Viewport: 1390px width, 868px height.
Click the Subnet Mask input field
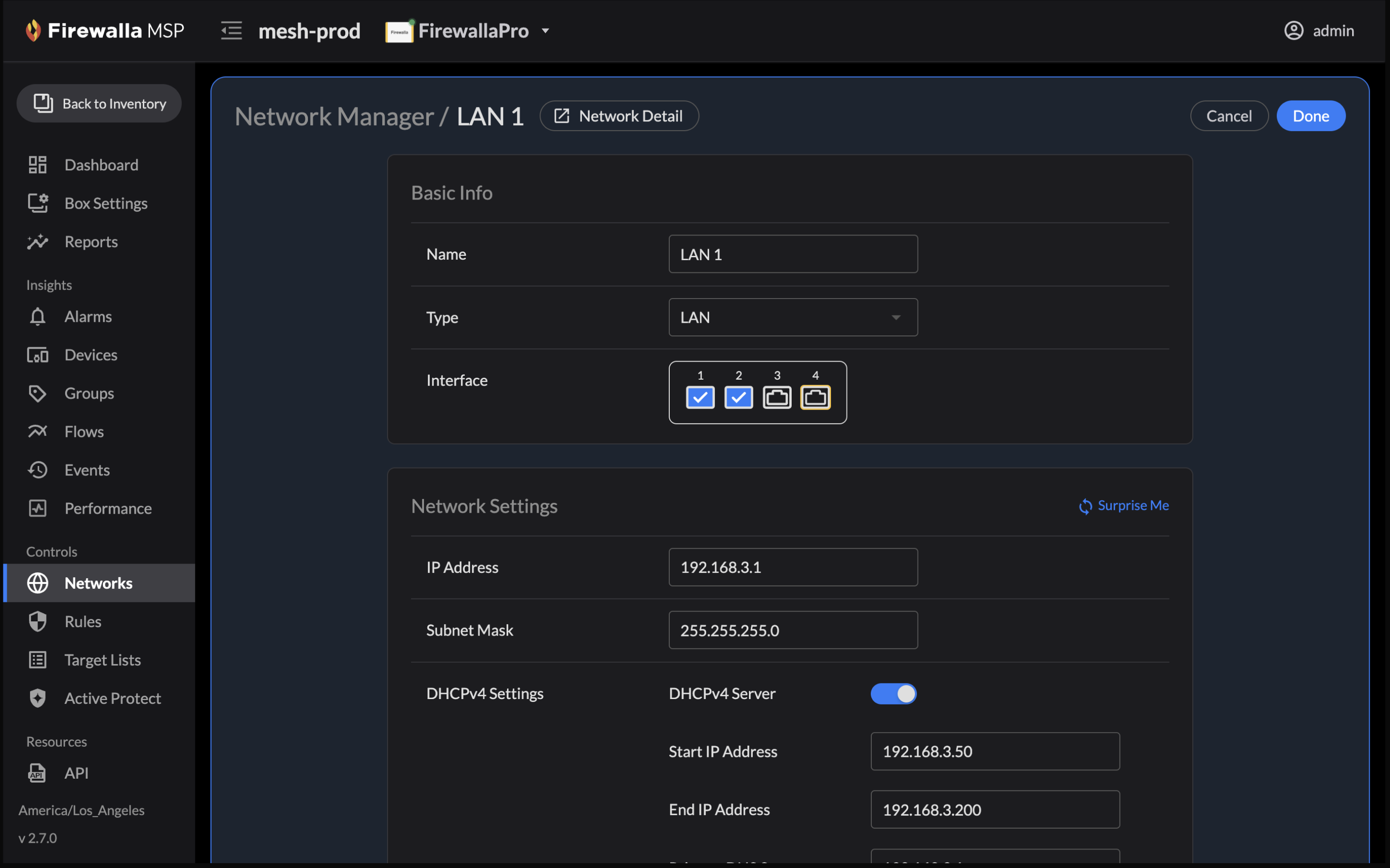point(793,630)
